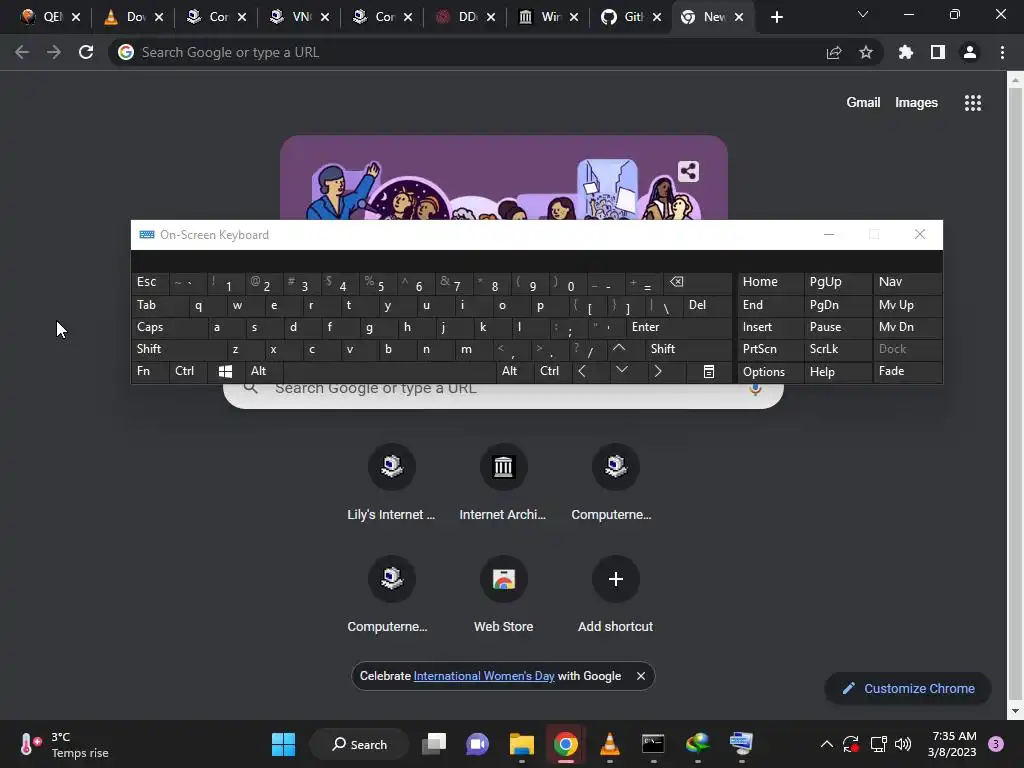Show hidden system tray icons
The height and width of the screenshot is (768, 1024).
[x=826, y=744]
